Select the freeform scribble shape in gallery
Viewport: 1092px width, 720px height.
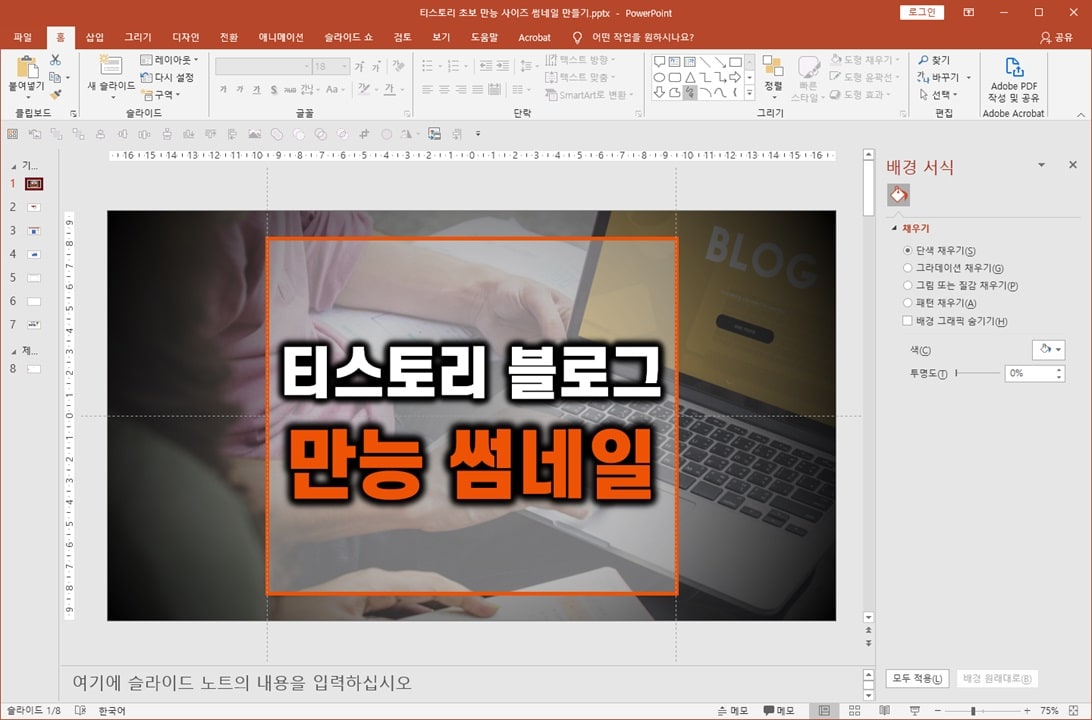(690, 92)
